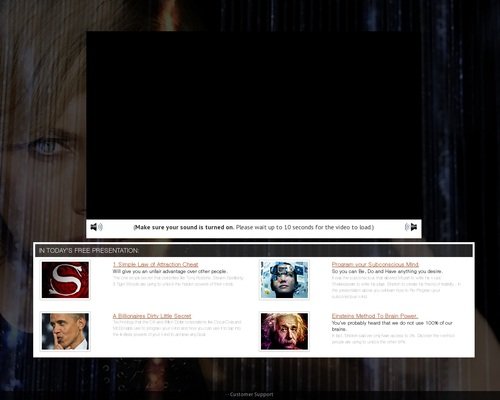Open thumbnail beside Einsteins Method To Brain Power
Viewport: 500px width, 400px height.
tap(284, 331)
